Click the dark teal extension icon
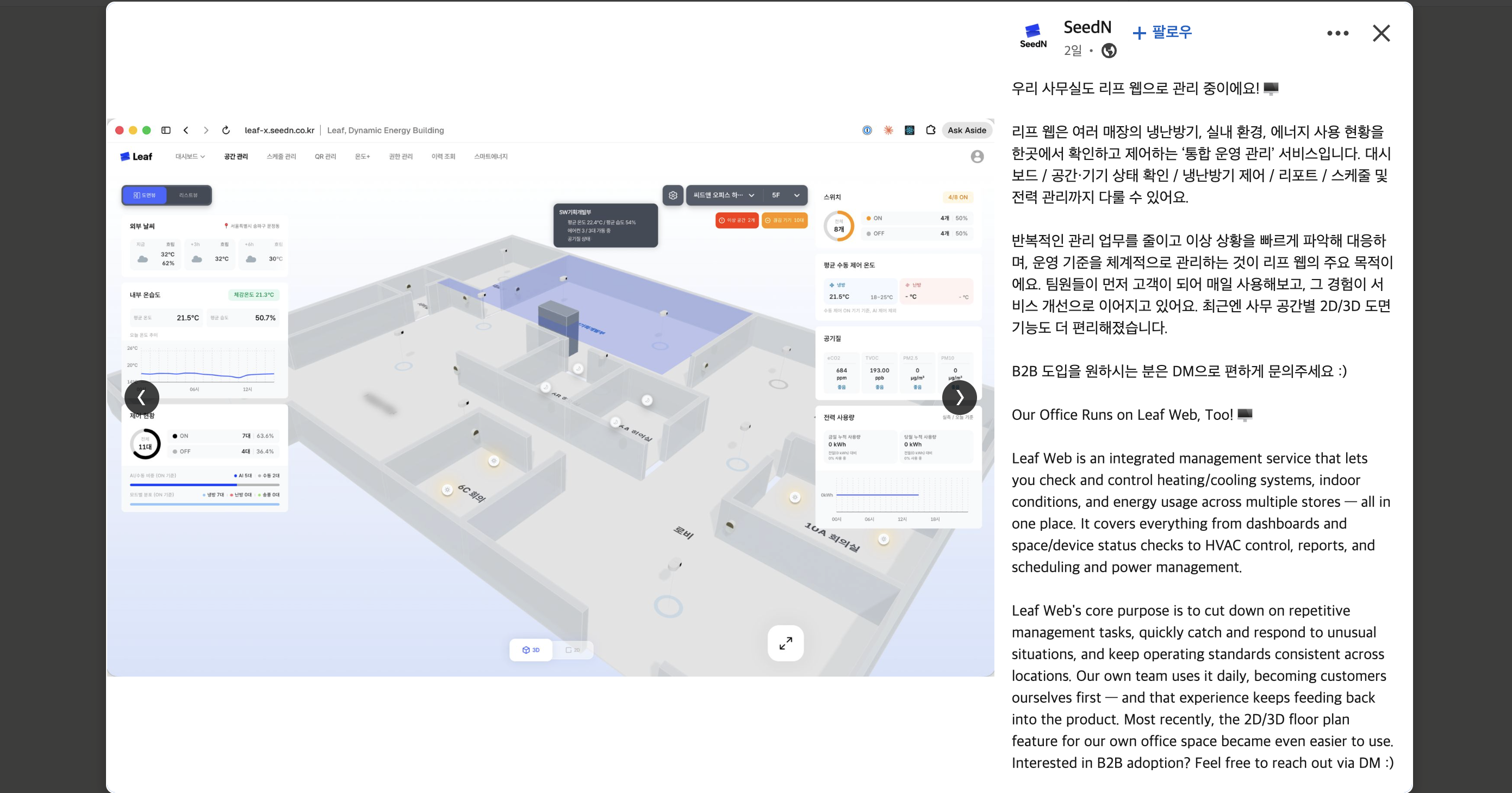 909,131
